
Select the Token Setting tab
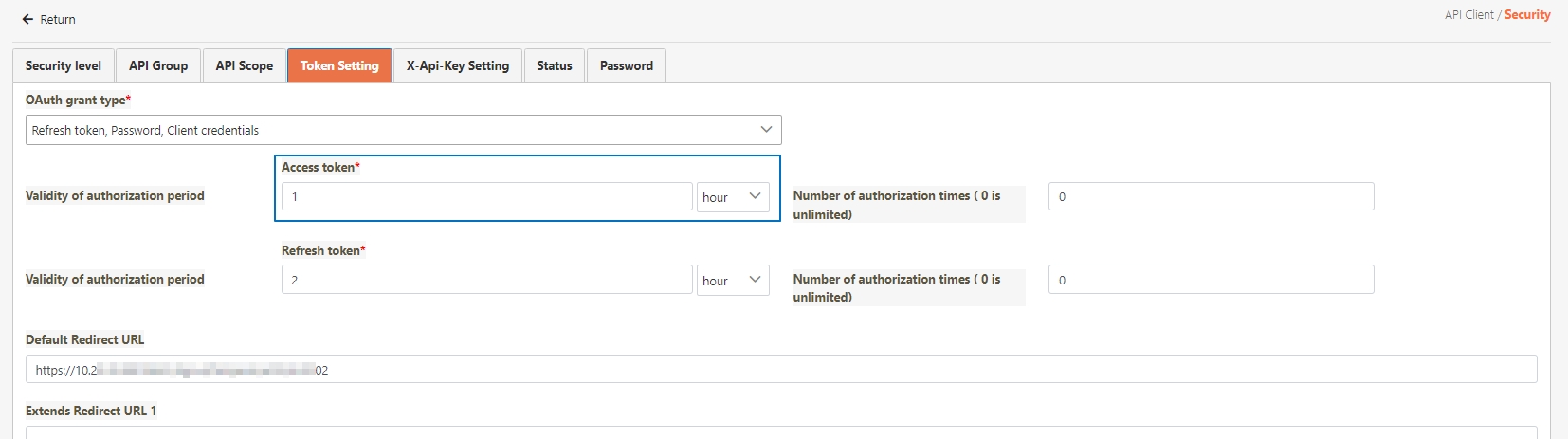339,65
